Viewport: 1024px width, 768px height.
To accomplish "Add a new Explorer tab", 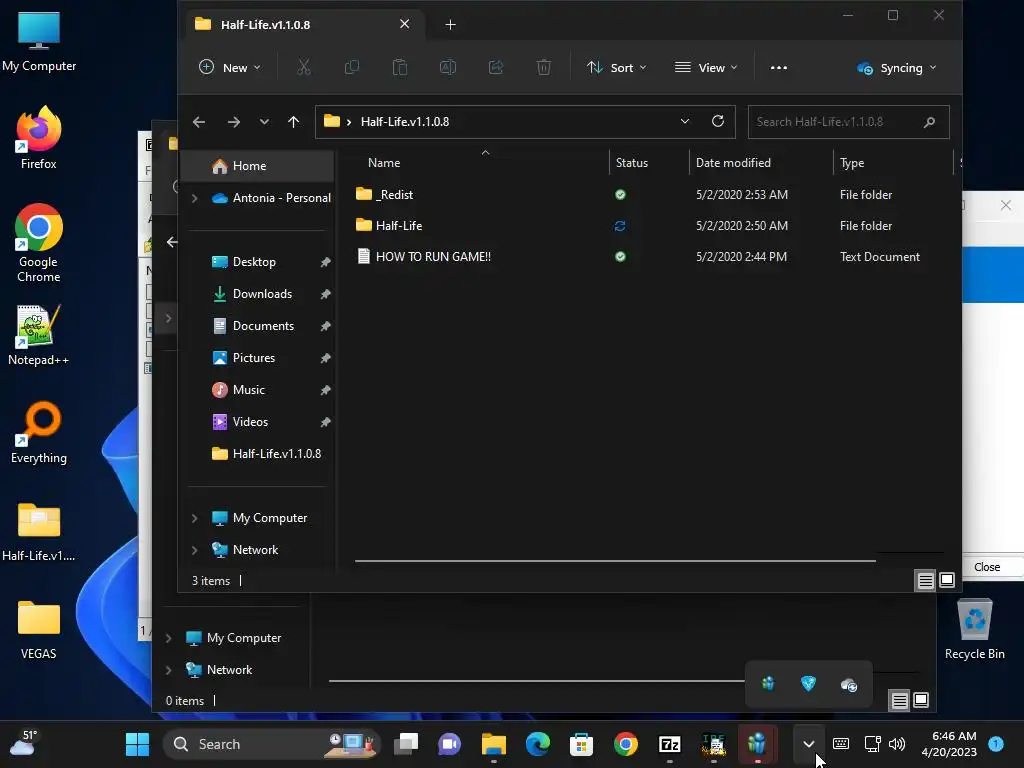I will 450,25.
